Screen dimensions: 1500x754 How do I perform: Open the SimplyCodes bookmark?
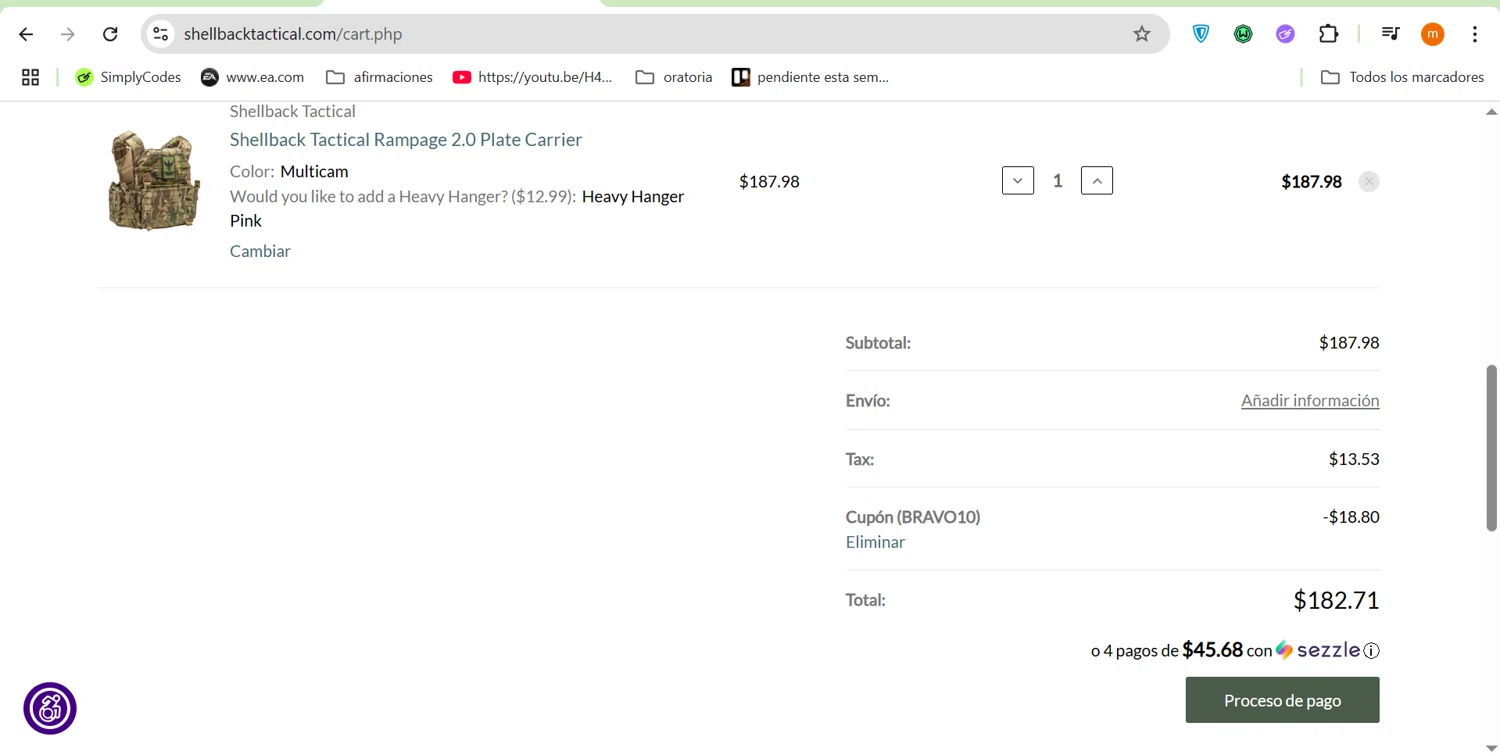point(128,77)
